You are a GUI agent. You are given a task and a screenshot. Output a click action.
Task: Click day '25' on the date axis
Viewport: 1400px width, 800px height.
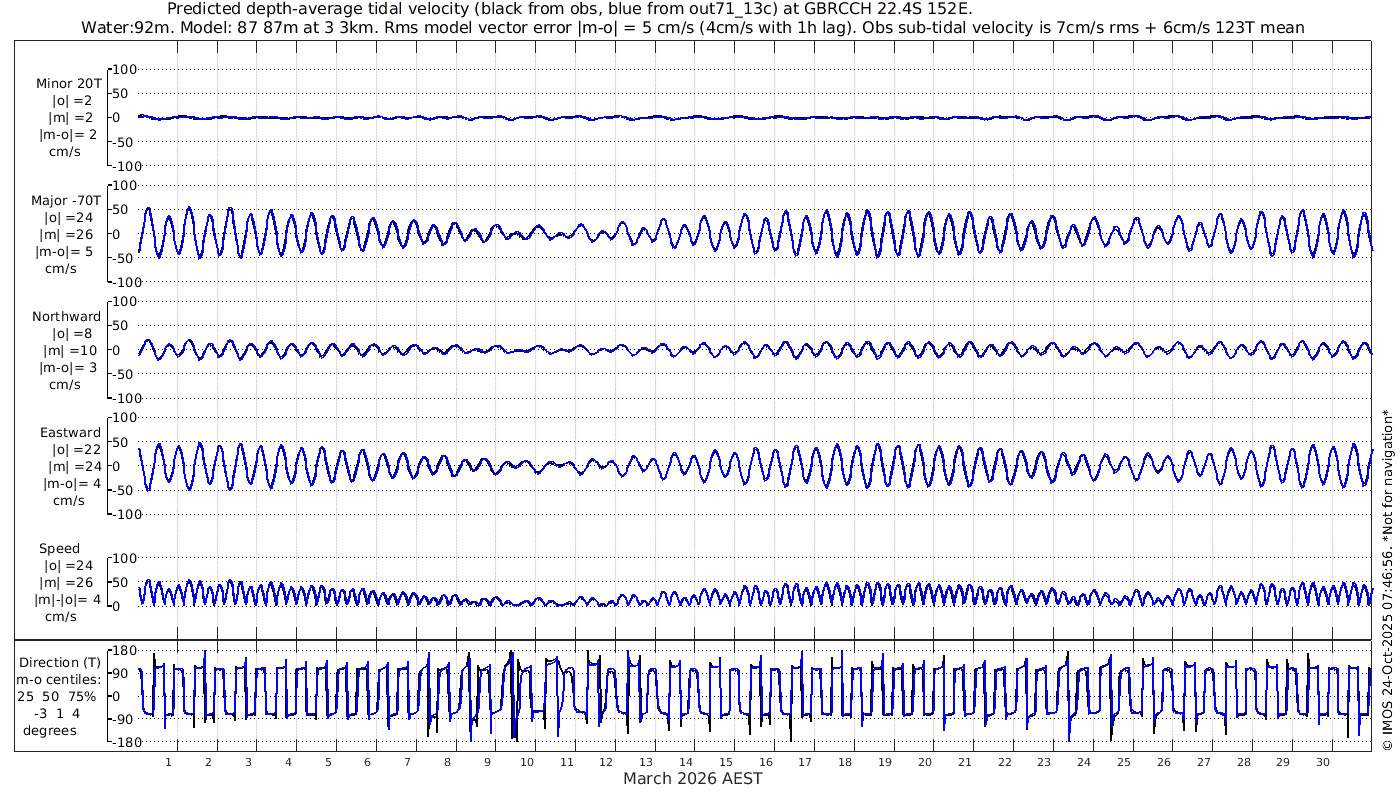(1124, 762)
